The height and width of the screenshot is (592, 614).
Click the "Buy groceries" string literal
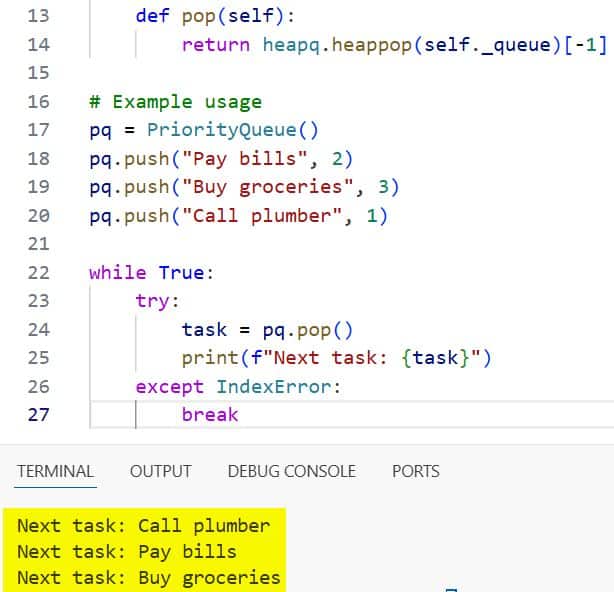pyautogui.click(x=268, y=187)
